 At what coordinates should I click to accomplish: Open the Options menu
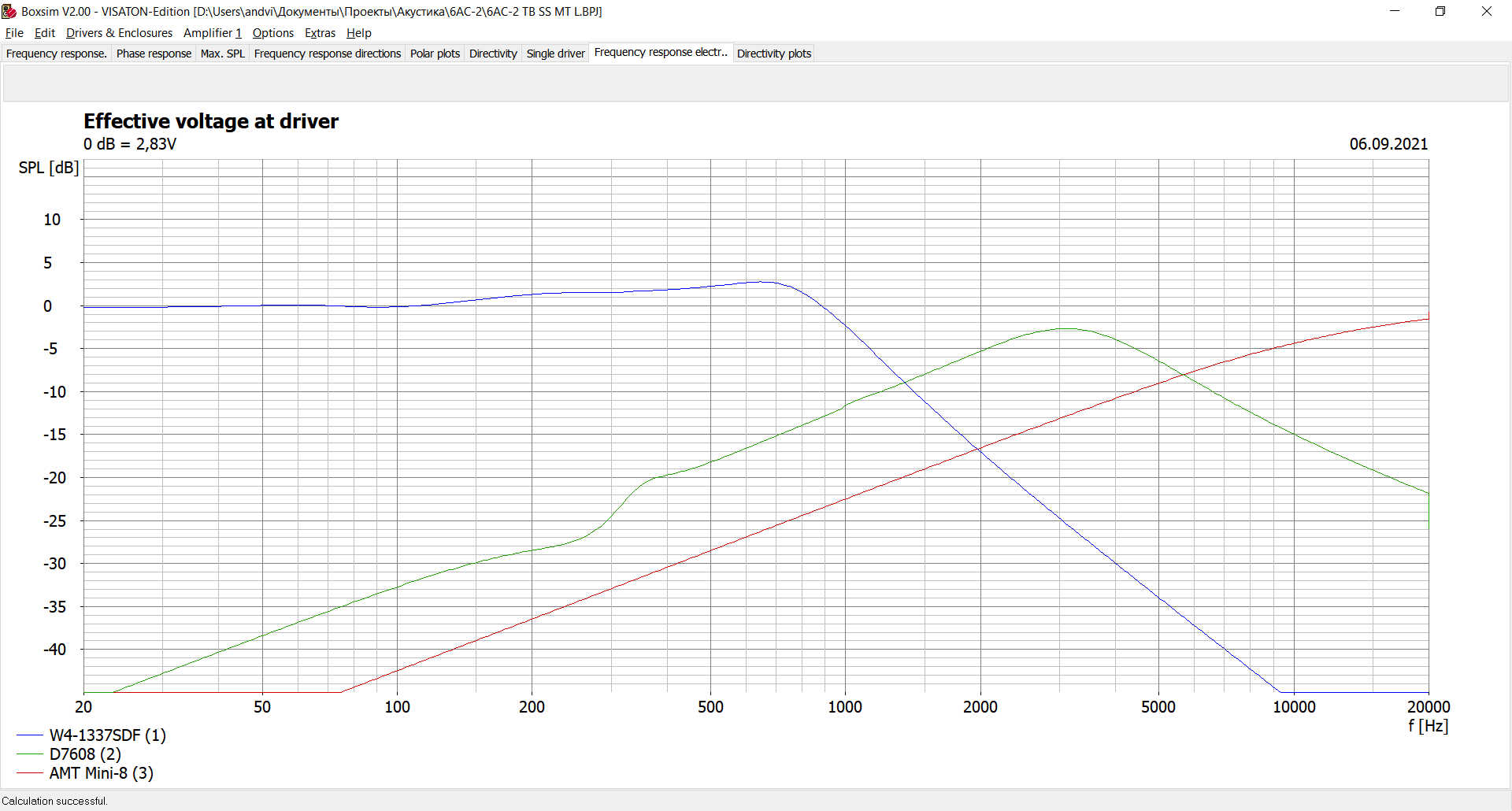(273, 33)
